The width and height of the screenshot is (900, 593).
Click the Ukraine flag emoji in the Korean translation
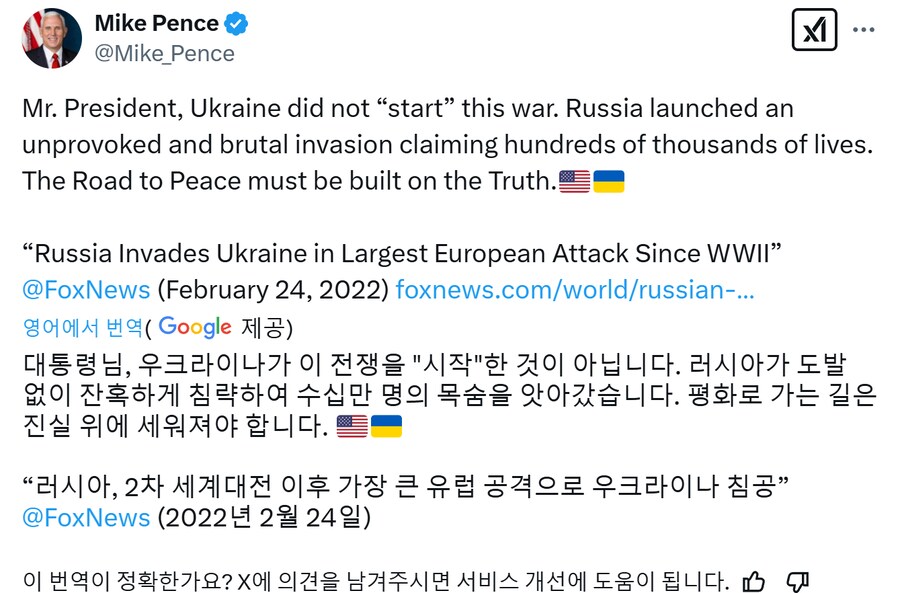[386, 426]
